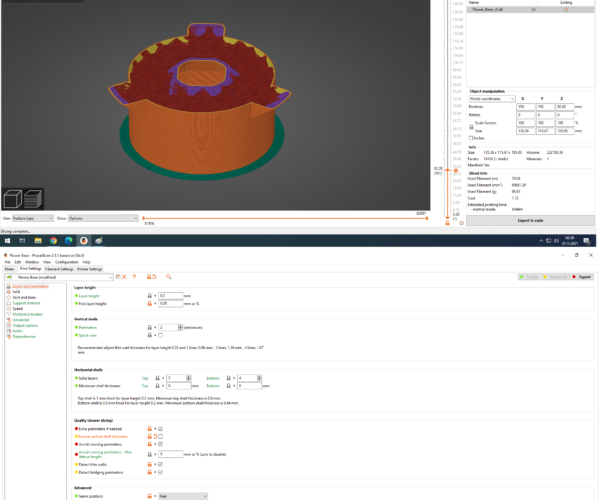Open Edge browser from taskbar
This screenshot has height=500, width=600.
tap(68, 241)
